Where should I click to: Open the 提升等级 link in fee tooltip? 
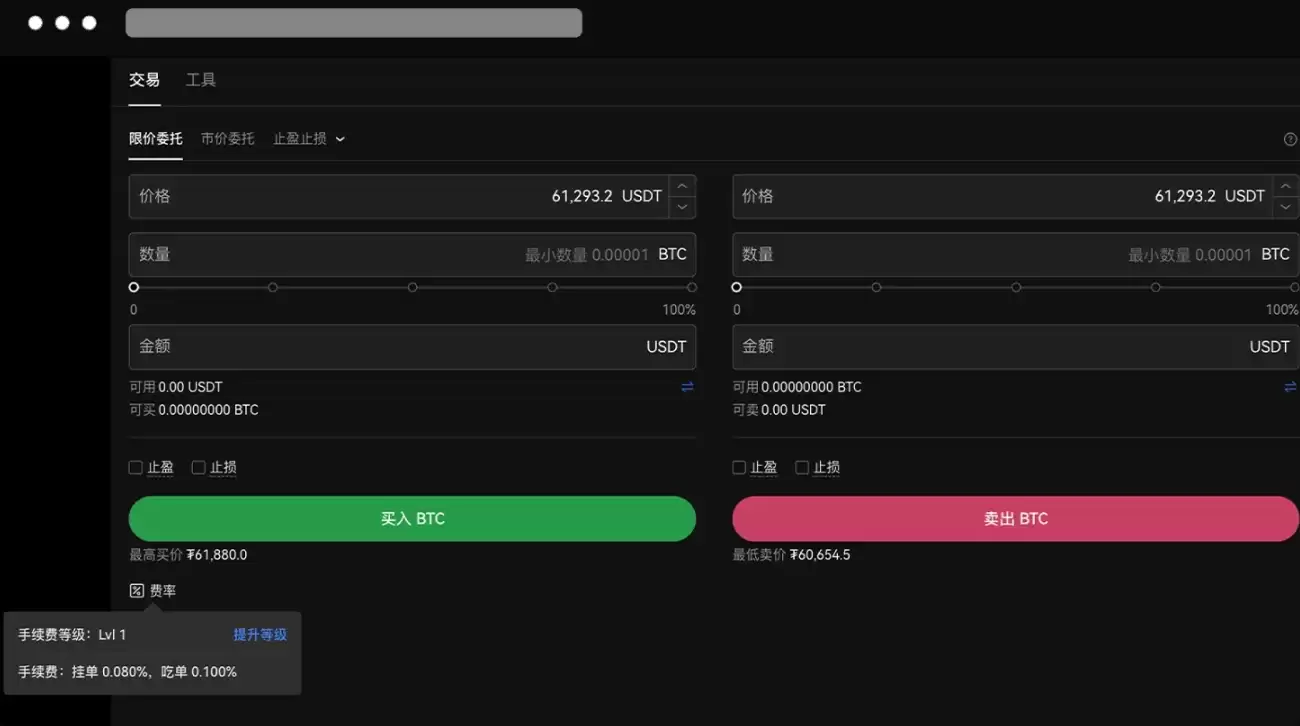click(260, 633)
